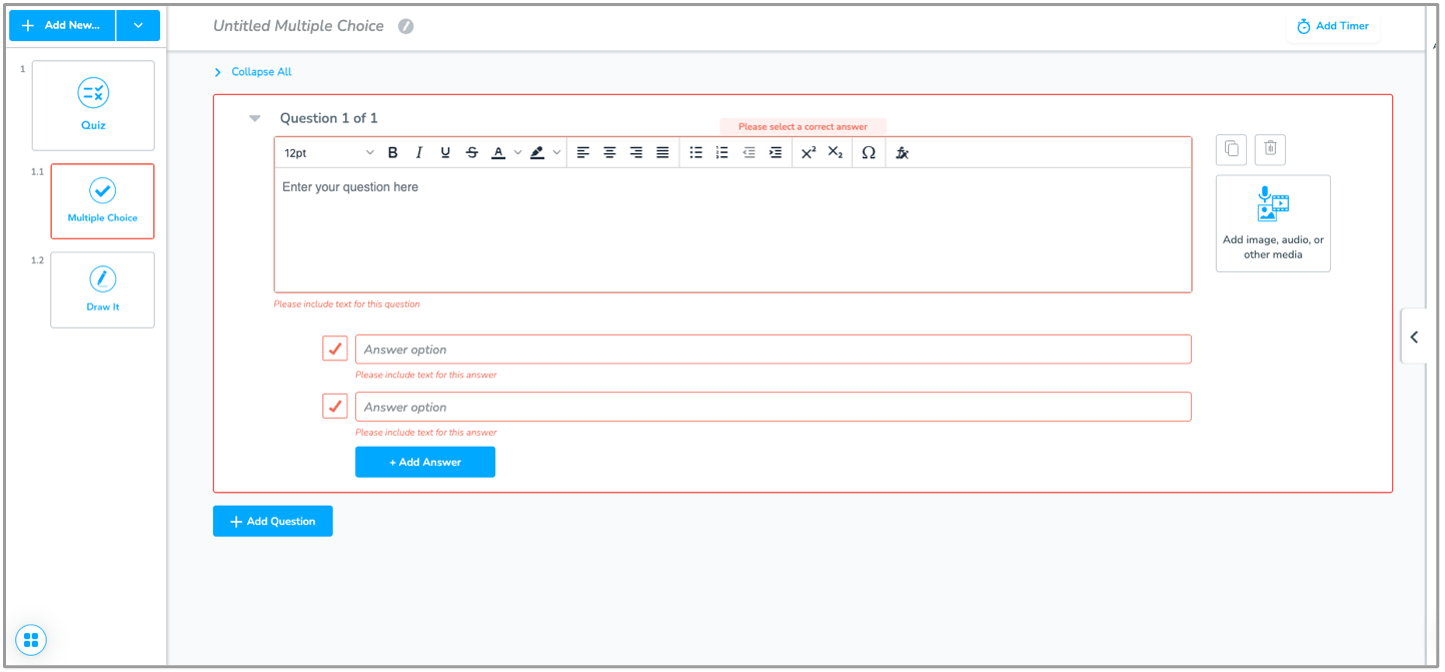Duplicate the question using copy icon
Viewport: 1445px width, 672px height.
click(1231, 149)
